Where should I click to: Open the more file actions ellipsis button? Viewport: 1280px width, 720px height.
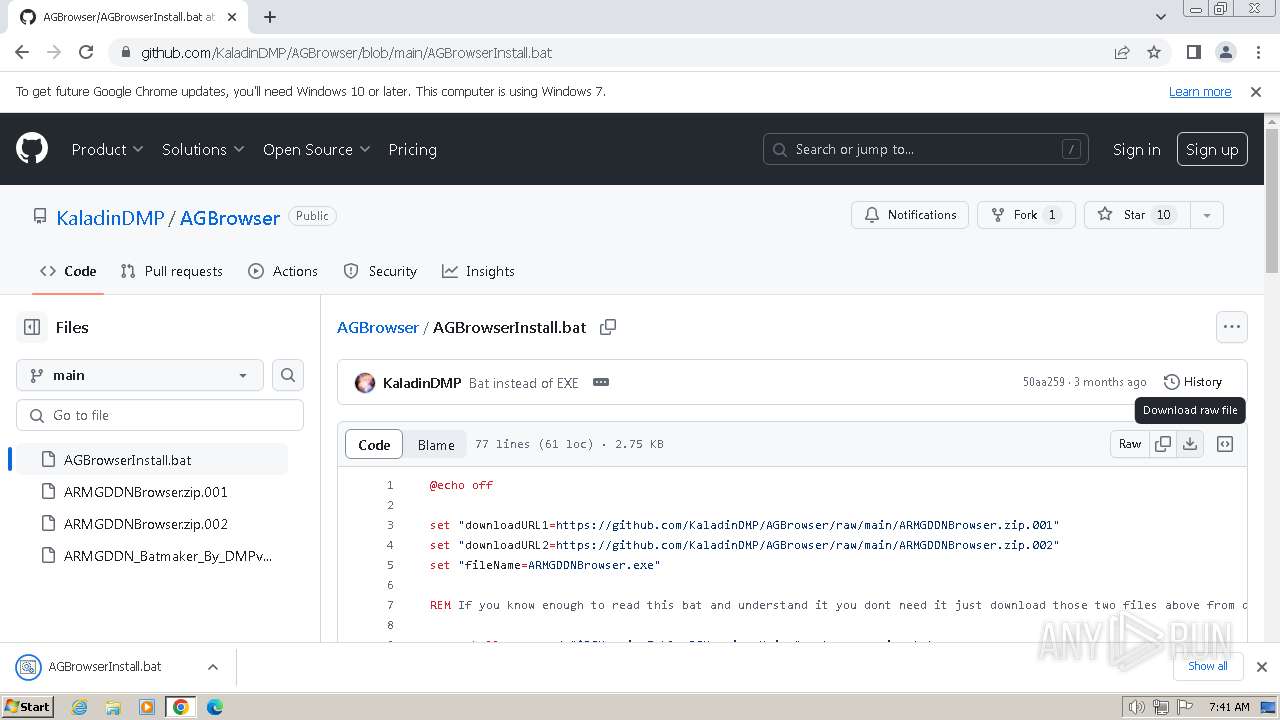1232,327
